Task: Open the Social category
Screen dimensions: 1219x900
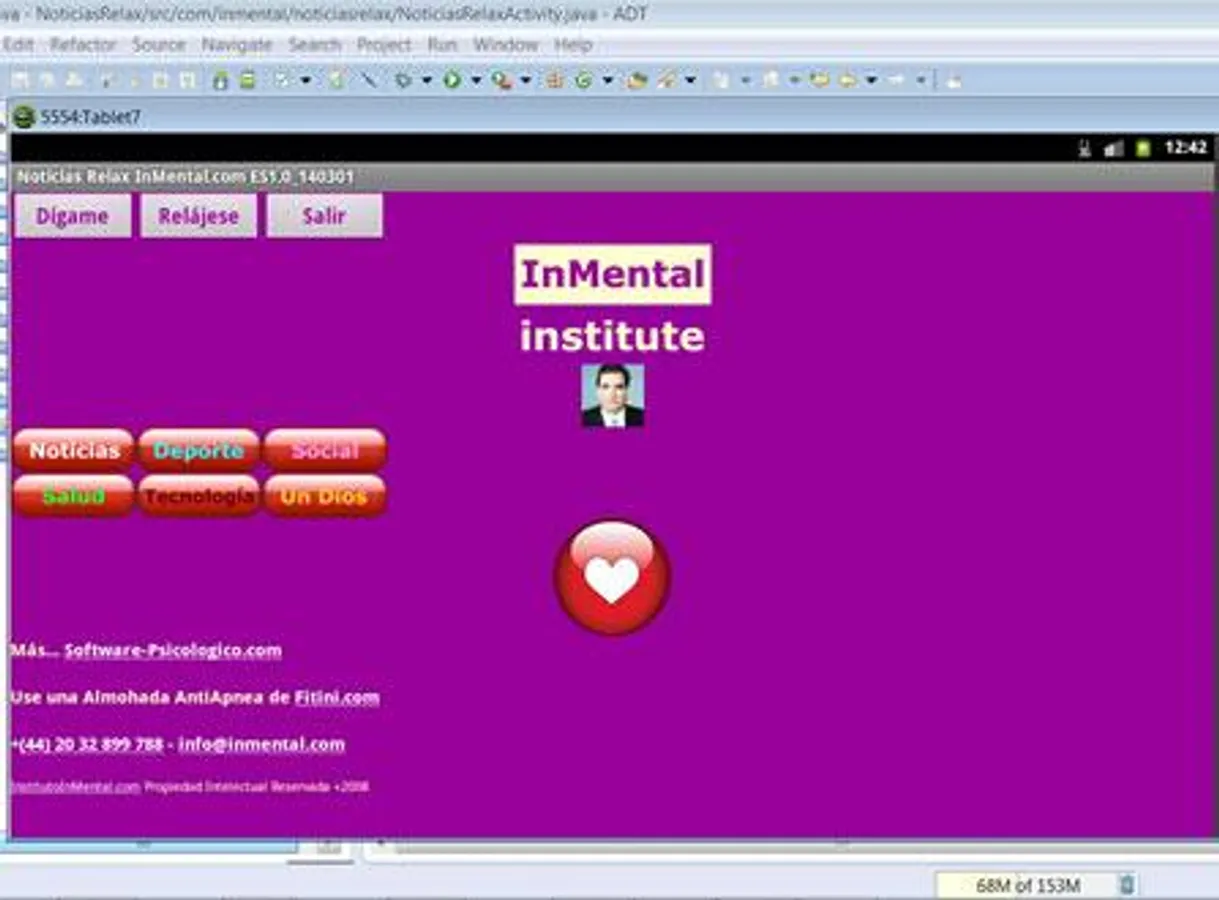Action: (325, 451)
